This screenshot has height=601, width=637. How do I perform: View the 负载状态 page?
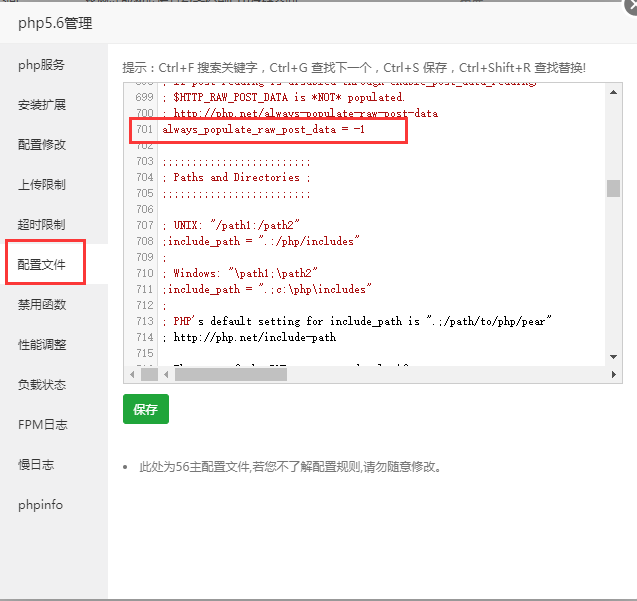pyautogui.click(x=41, y=385)
